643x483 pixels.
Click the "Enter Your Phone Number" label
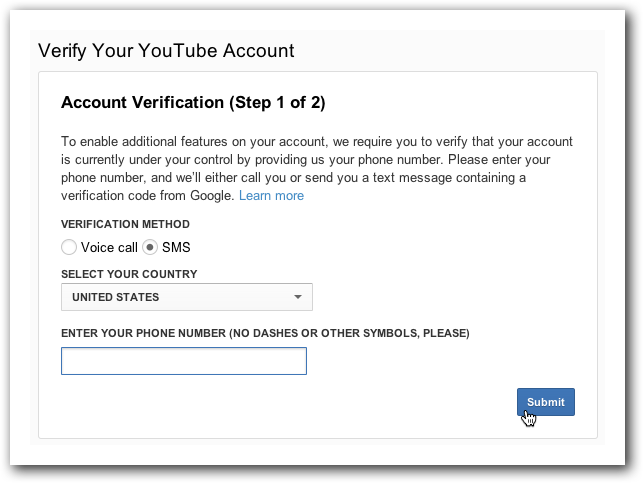[x=144, y=333]
